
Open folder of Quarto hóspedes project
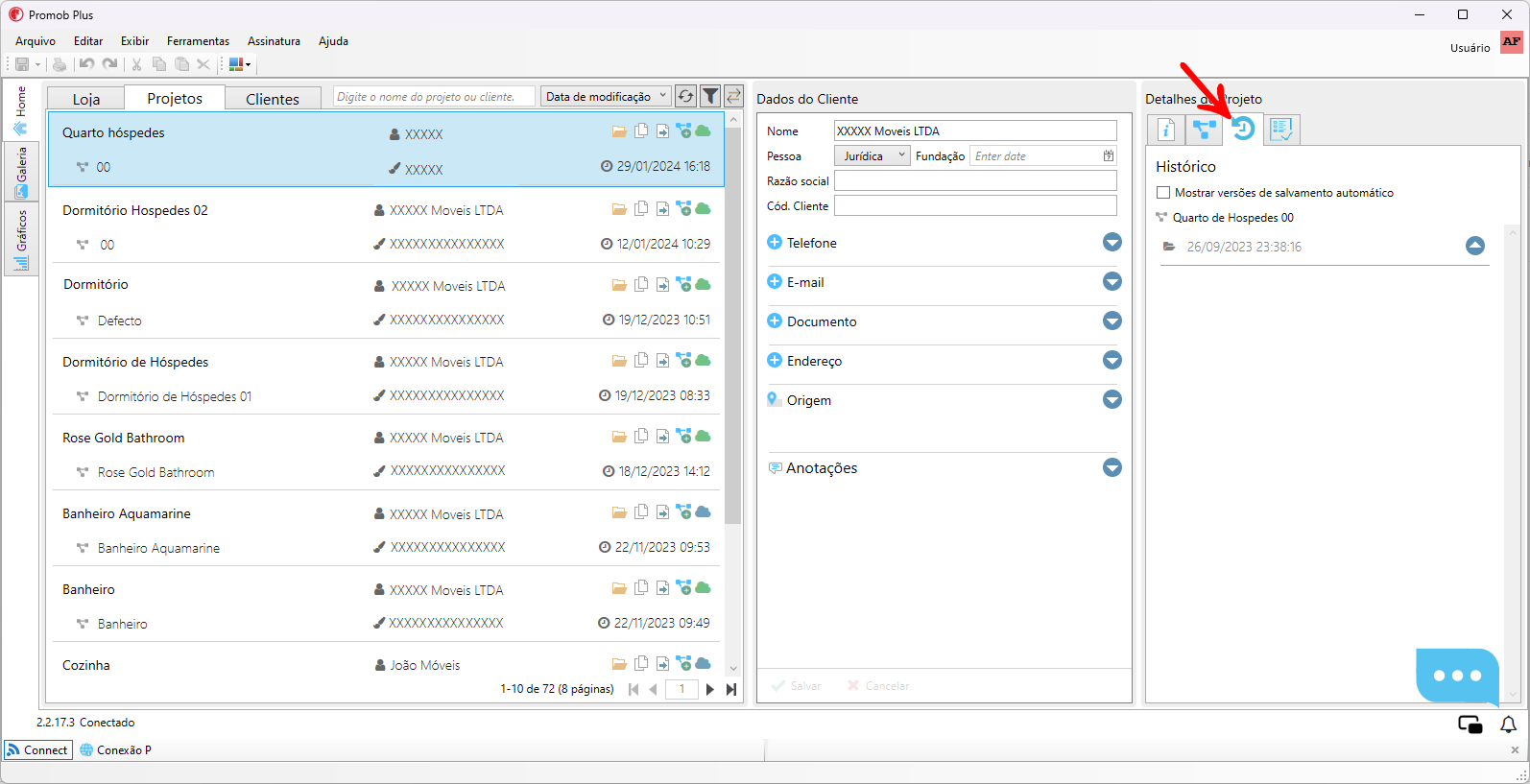tap(619, 131)
